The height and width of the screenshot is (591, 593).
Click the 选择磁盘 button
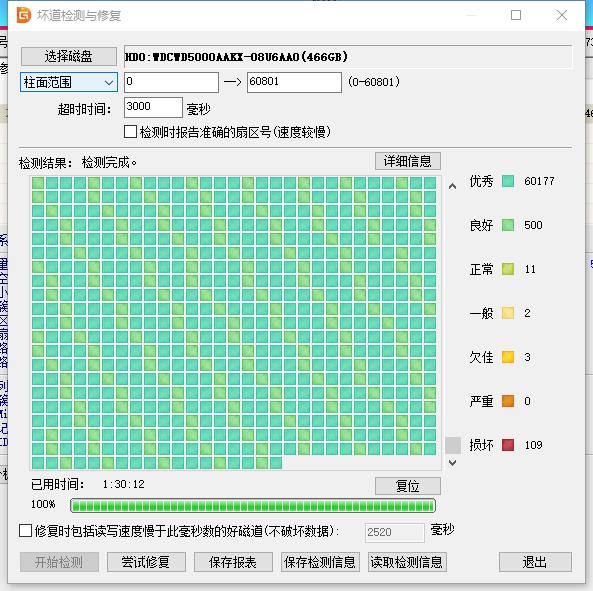[69, 56]
